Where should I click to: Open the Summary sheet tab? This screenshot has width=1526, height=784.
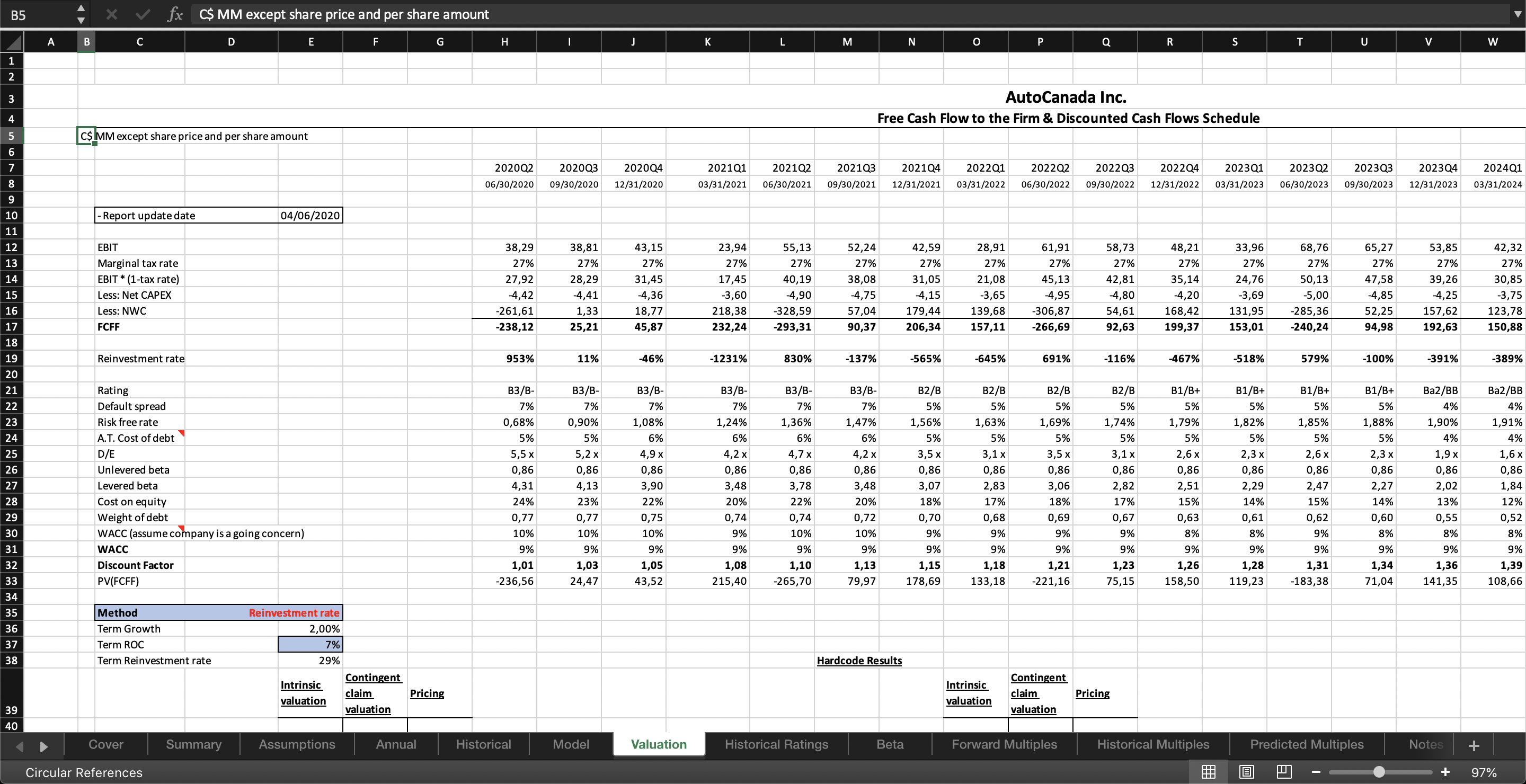194,744
